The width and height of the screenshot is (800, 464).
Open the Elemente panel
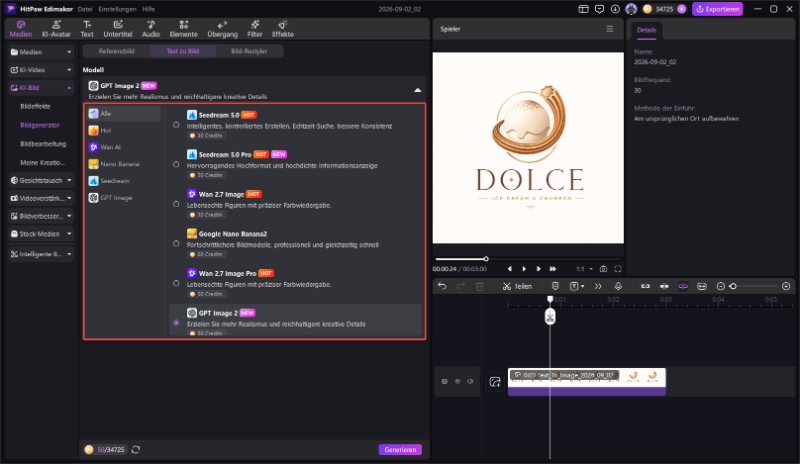pos(184,29)
